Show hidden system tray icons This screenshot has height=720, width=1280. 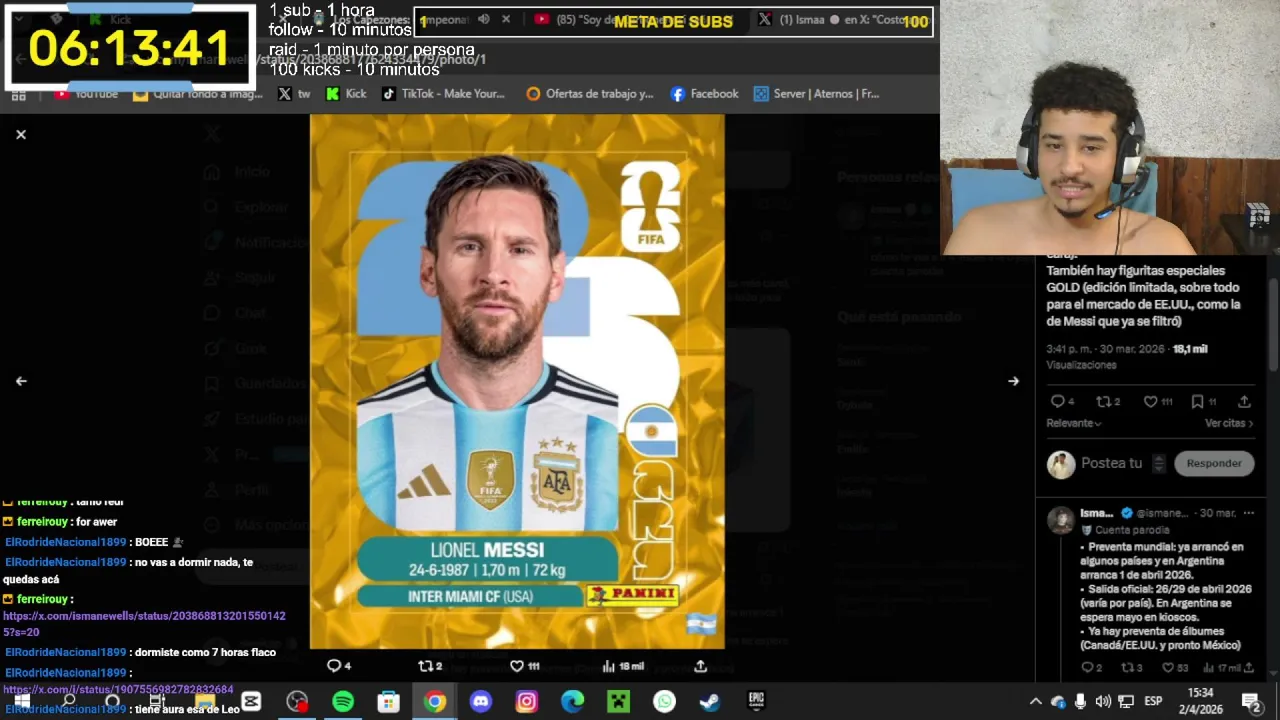pyautogui.click(x=1036, y=702)
